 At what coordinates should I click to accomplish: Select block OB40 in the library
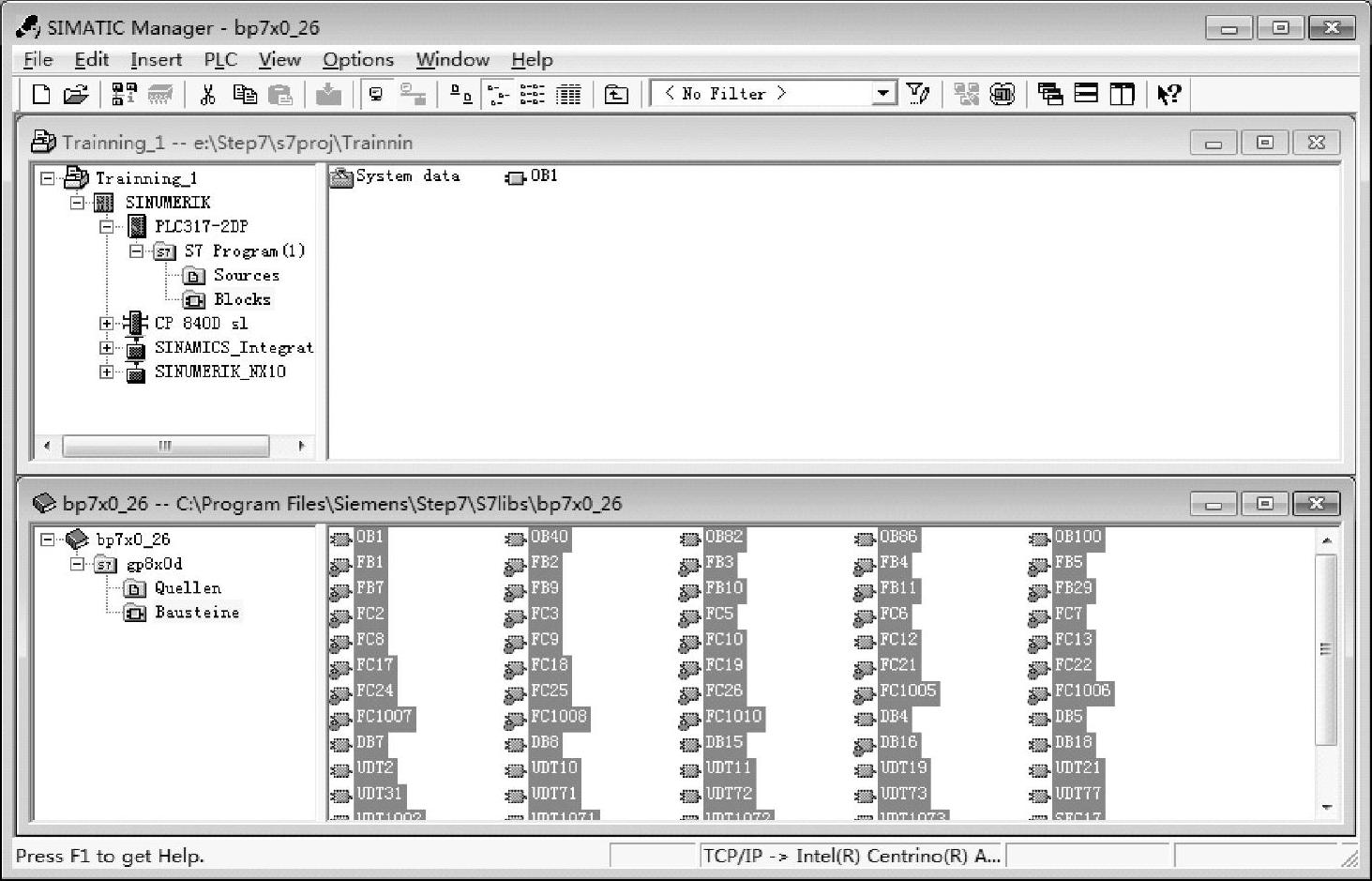(550, 538)
